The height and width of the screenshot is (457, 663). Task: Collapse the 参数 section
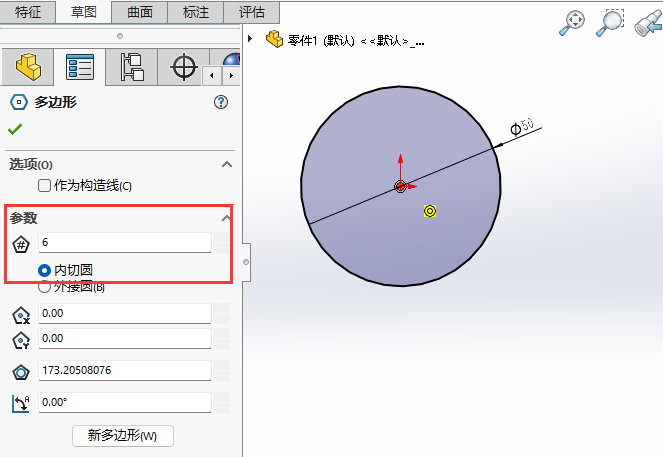point(227,218)
